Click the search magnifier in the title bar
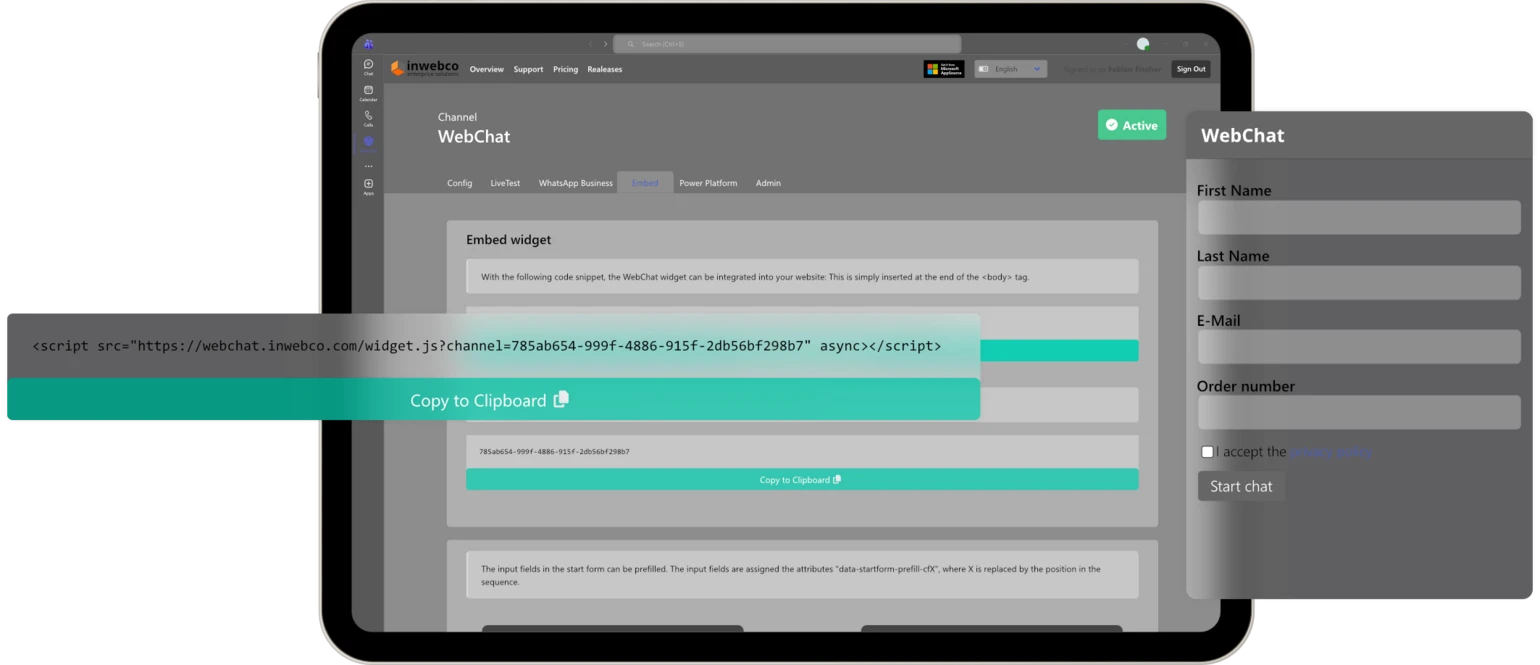Viewport: 1540px width, 665px height. (x=630, y=44)
